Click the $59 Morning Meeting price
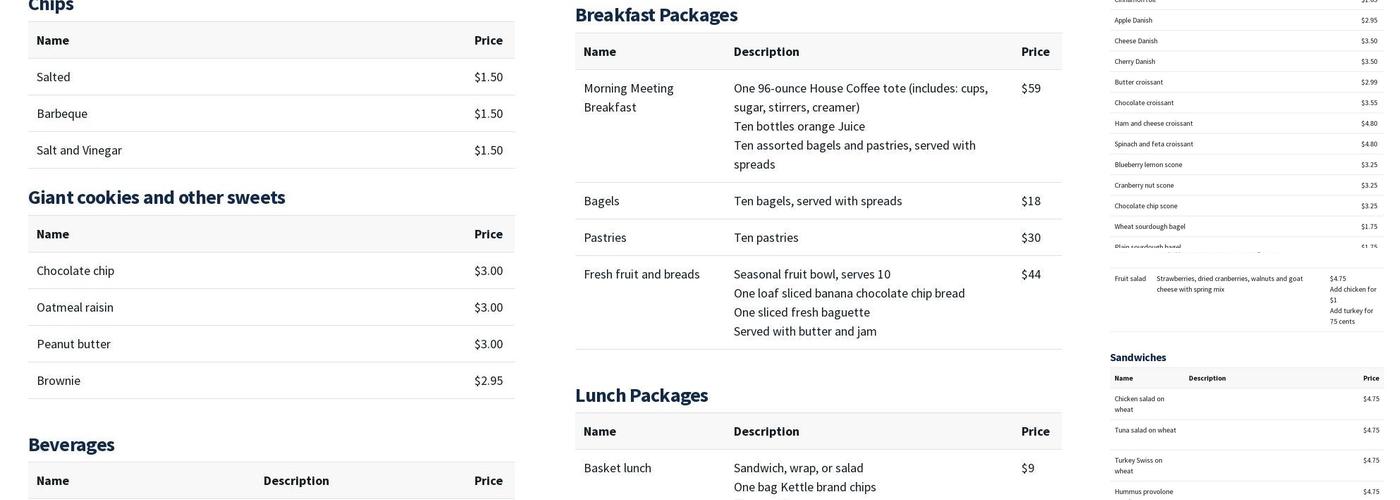This screenshot has width=1400, height=500. tap(1031, 88)
